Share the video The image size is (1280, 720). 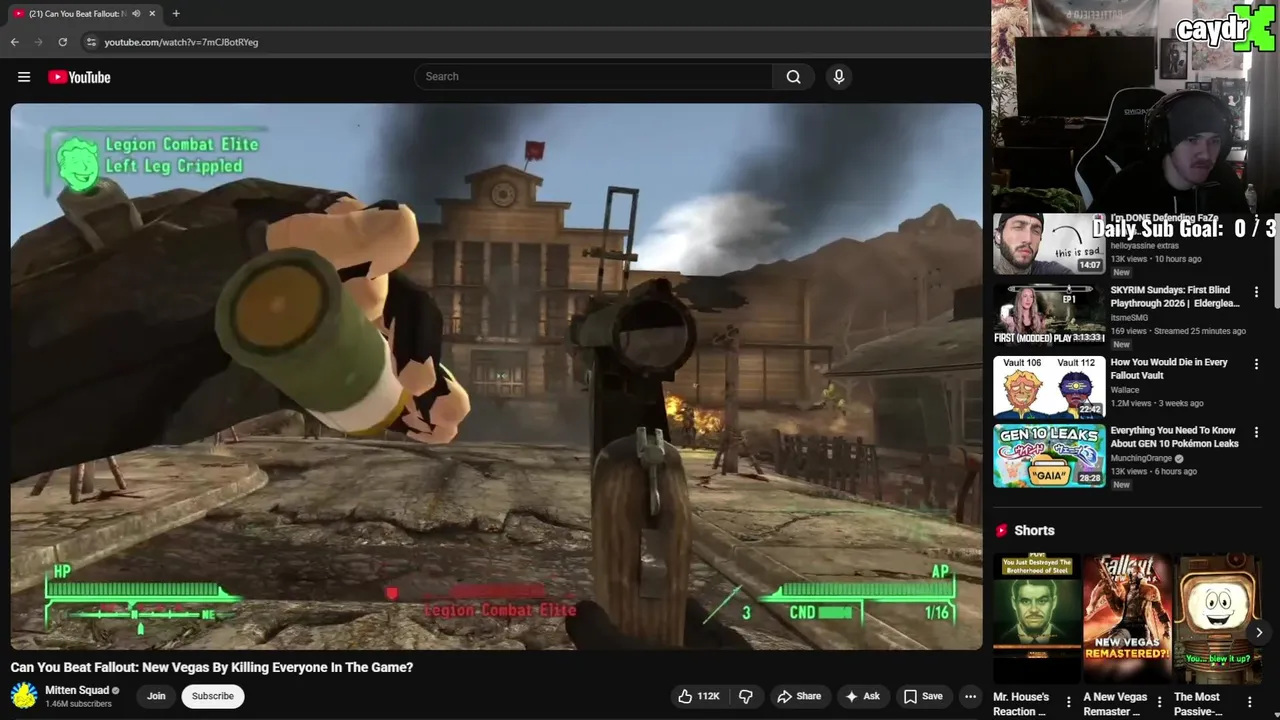(x=799, y=696)
